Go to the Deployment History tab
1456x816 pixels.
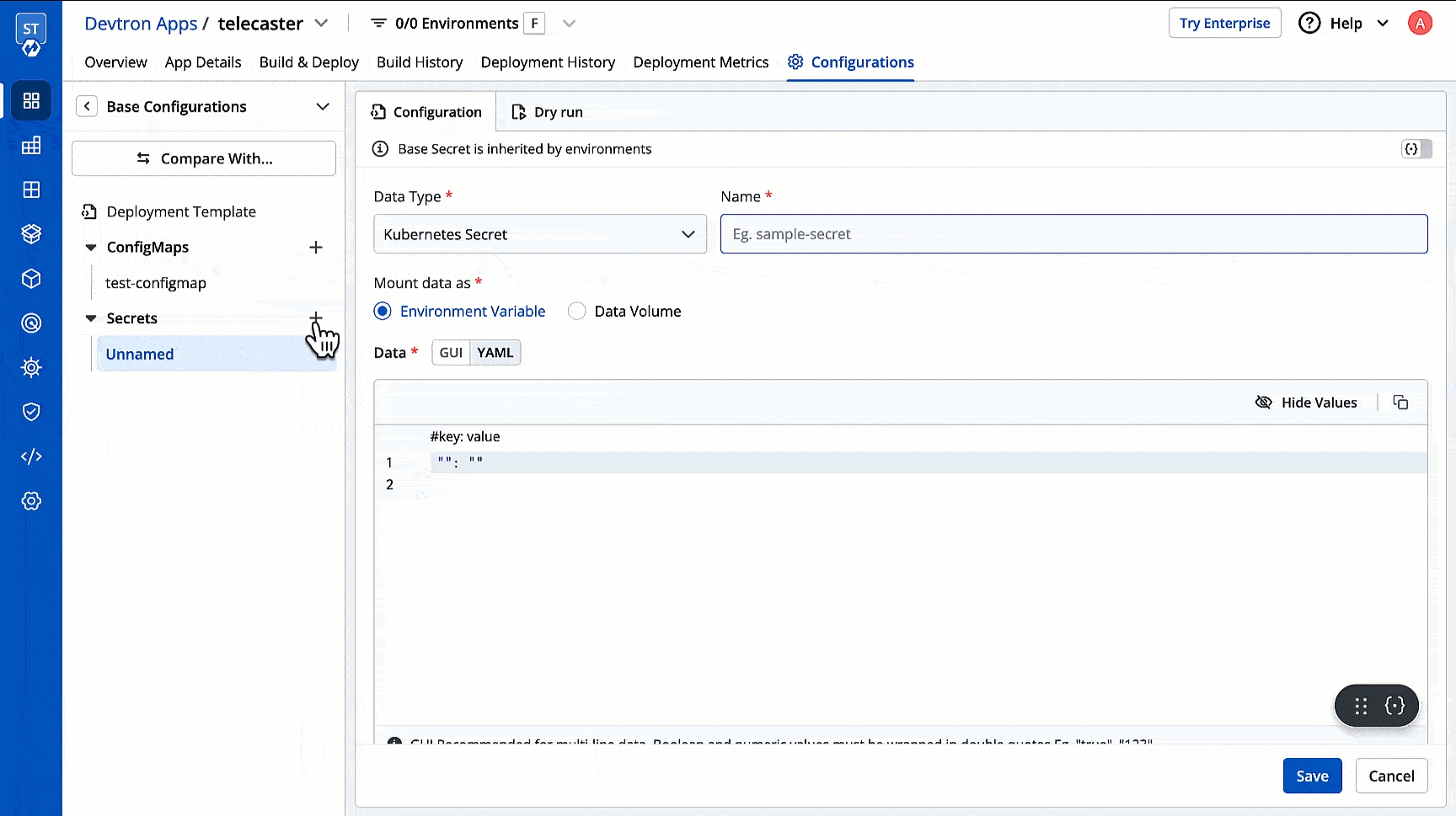click(548, 62)
